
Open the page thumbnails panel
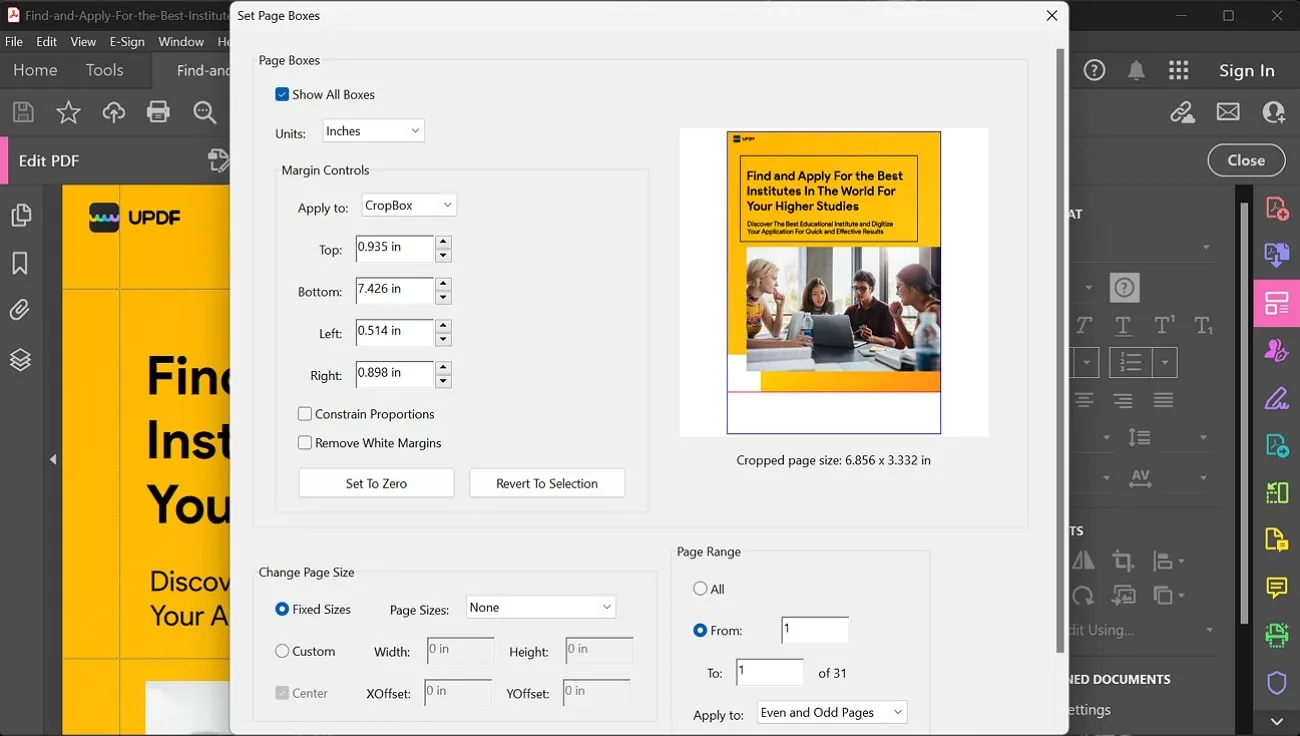coord(20,214)
